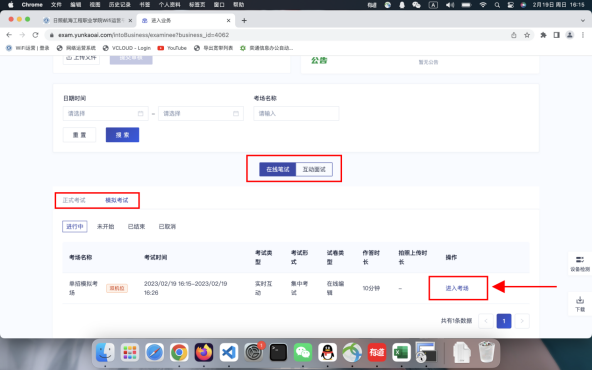Toggle Chrome's side panel icon
This screenshot has width=592, height=370.
557,35
